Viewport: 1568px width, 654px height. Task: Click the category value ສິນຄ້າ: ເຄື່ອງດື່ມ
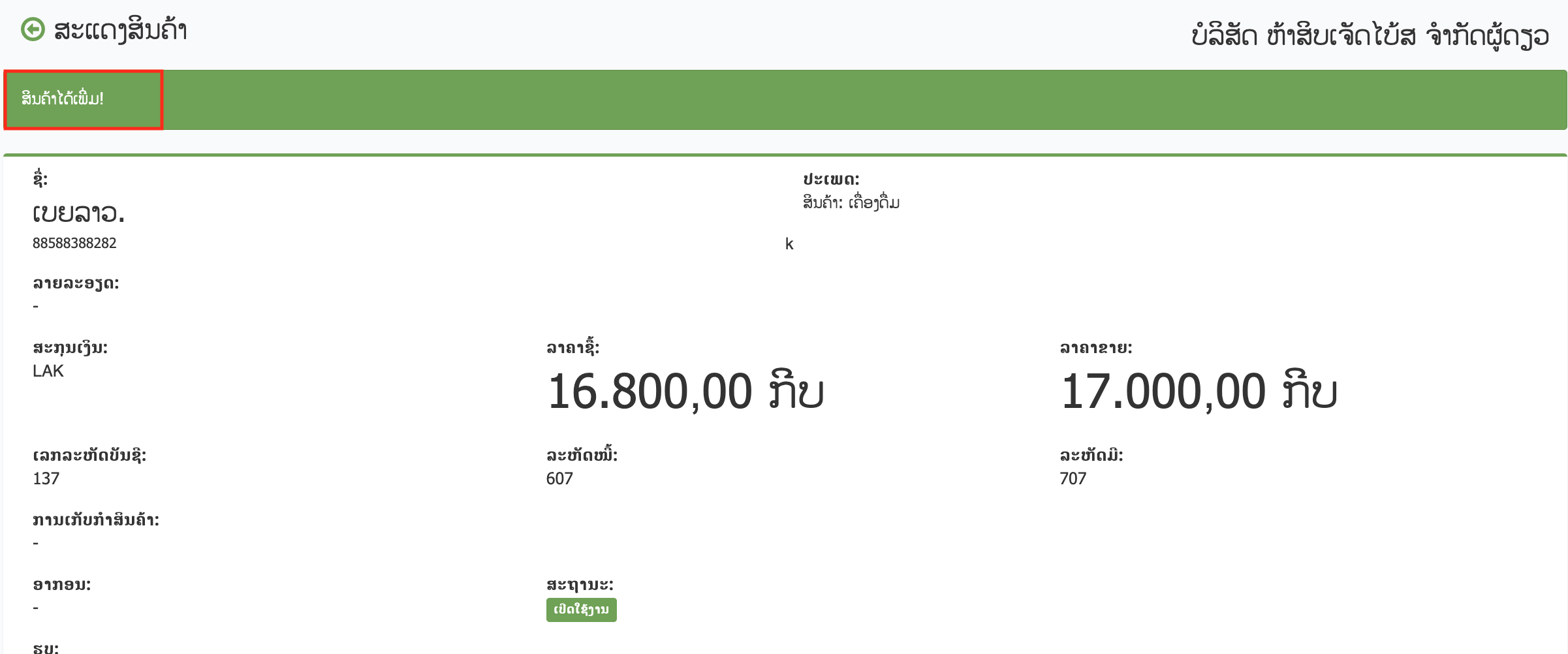point(851,202)
